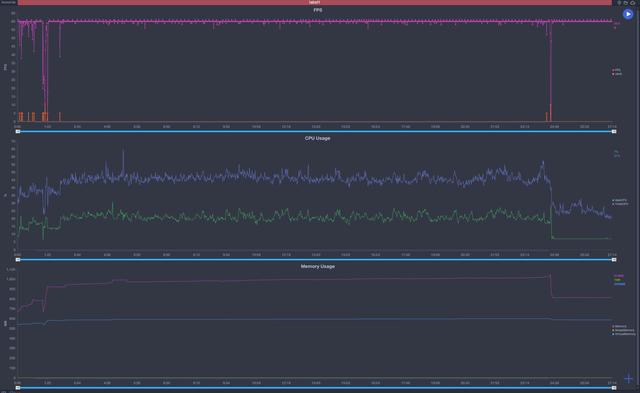Toggle the Jank series in the FPS legend
Image resolution: width=640 pixels, height=393 pixels.
tap(617, 74)
